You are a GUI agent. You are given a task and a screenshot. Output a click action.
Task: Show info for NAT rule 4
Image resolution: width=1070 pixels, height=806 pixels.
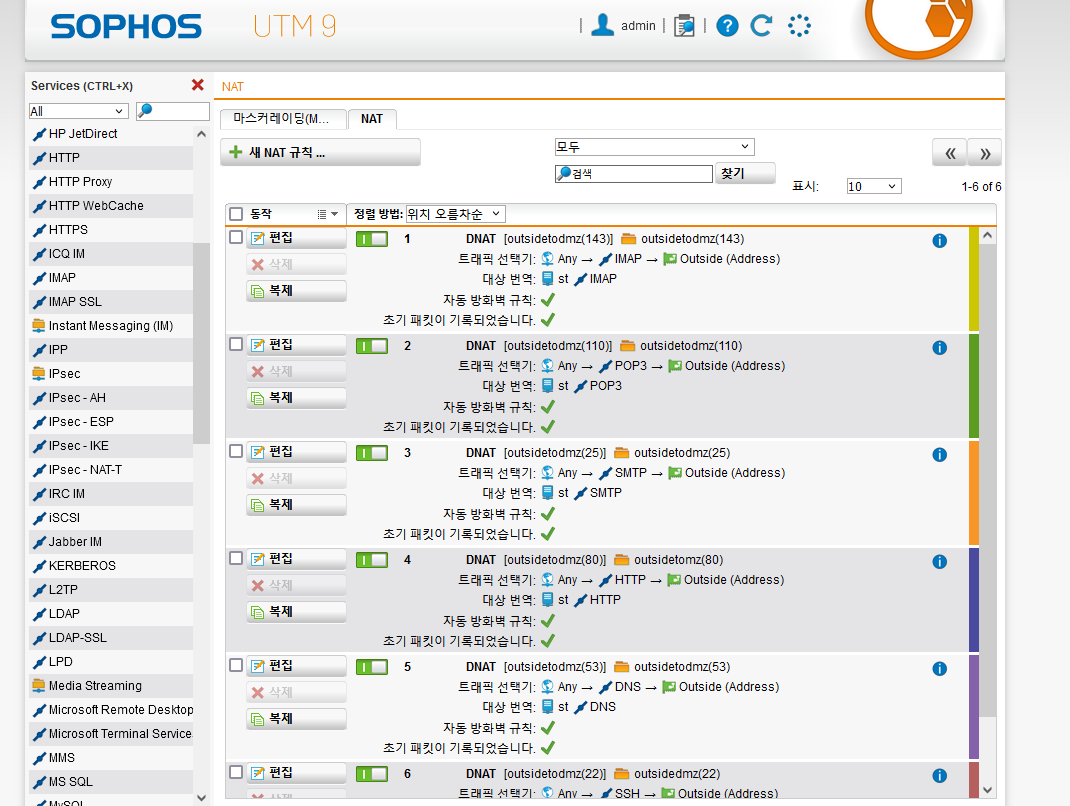940,562
